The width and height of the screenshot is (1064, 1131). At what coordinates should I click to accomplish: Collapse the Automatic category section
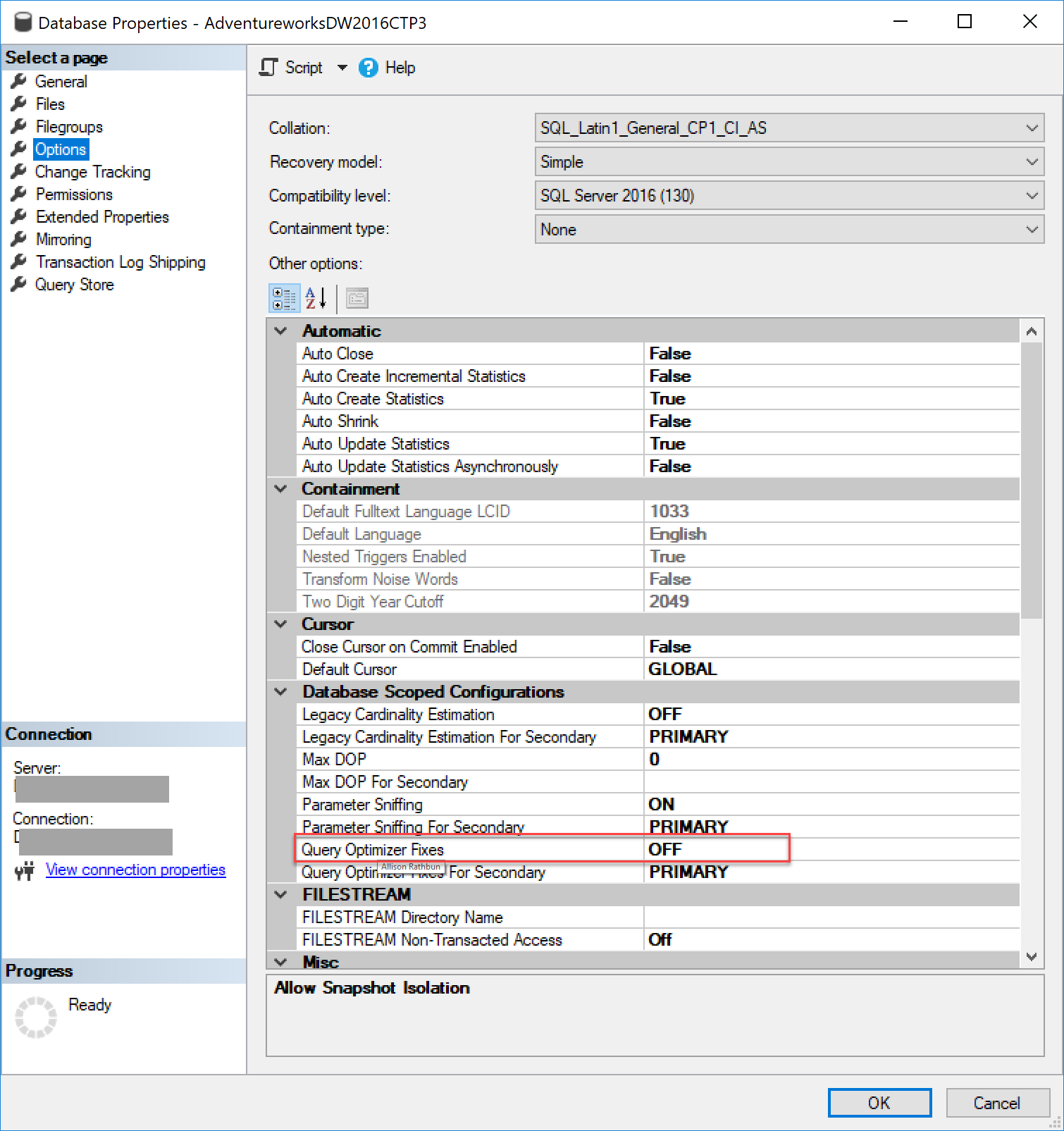tap(281, 331)
